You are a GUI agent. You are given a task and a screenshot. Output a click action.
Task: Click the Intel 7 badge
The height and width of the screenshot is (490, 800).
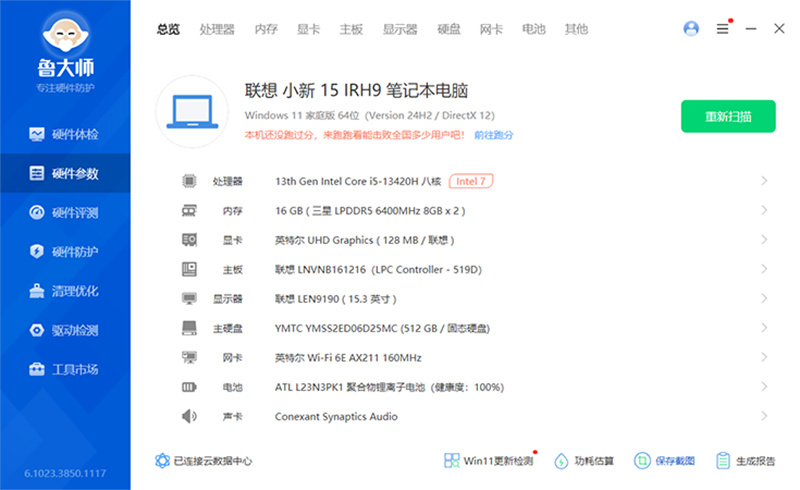pyautogui.click(x=471, y=181)
